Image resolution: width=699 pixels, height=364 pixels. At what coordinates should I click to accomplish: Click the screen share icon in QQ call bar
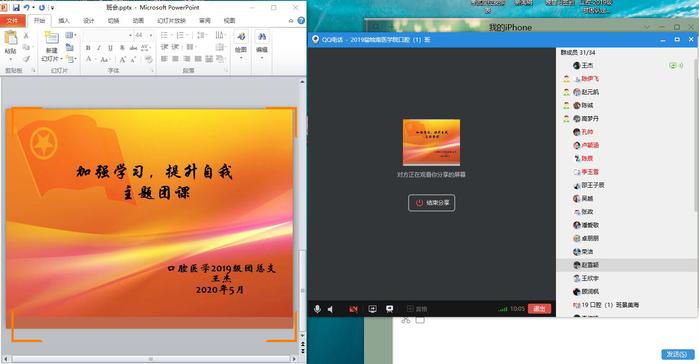point(372,309)
